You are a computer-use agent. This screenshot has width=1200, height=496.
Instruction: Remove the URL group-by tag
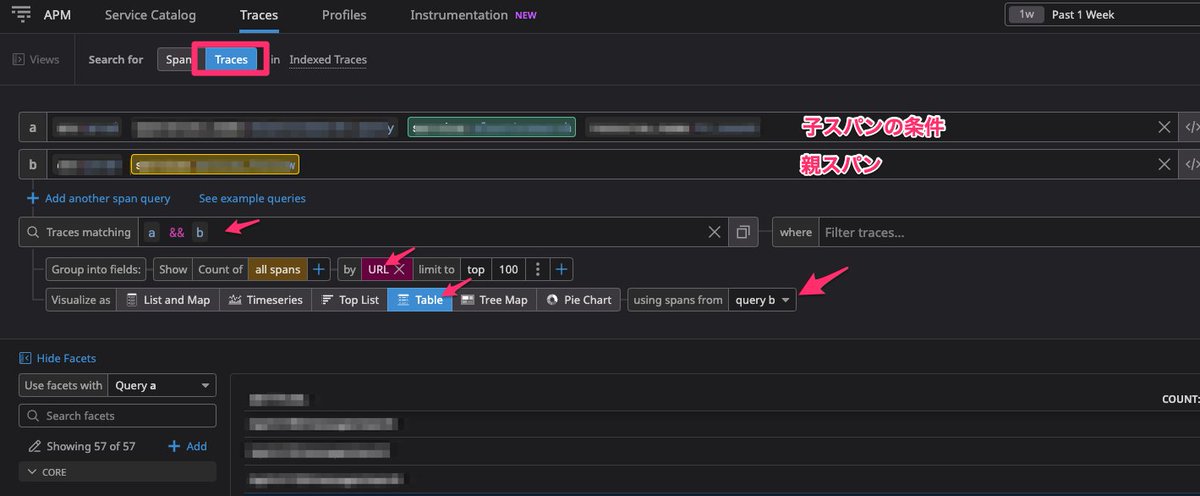pyautogui.click(x=398, y=269)
